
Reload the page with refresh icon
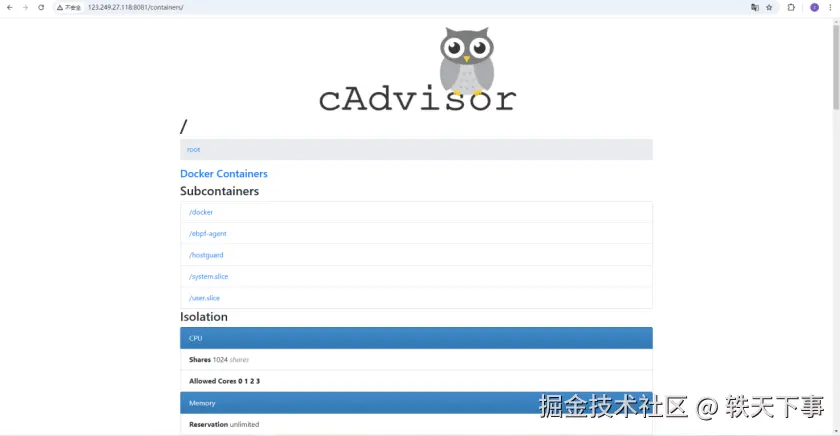pos(41,7)
